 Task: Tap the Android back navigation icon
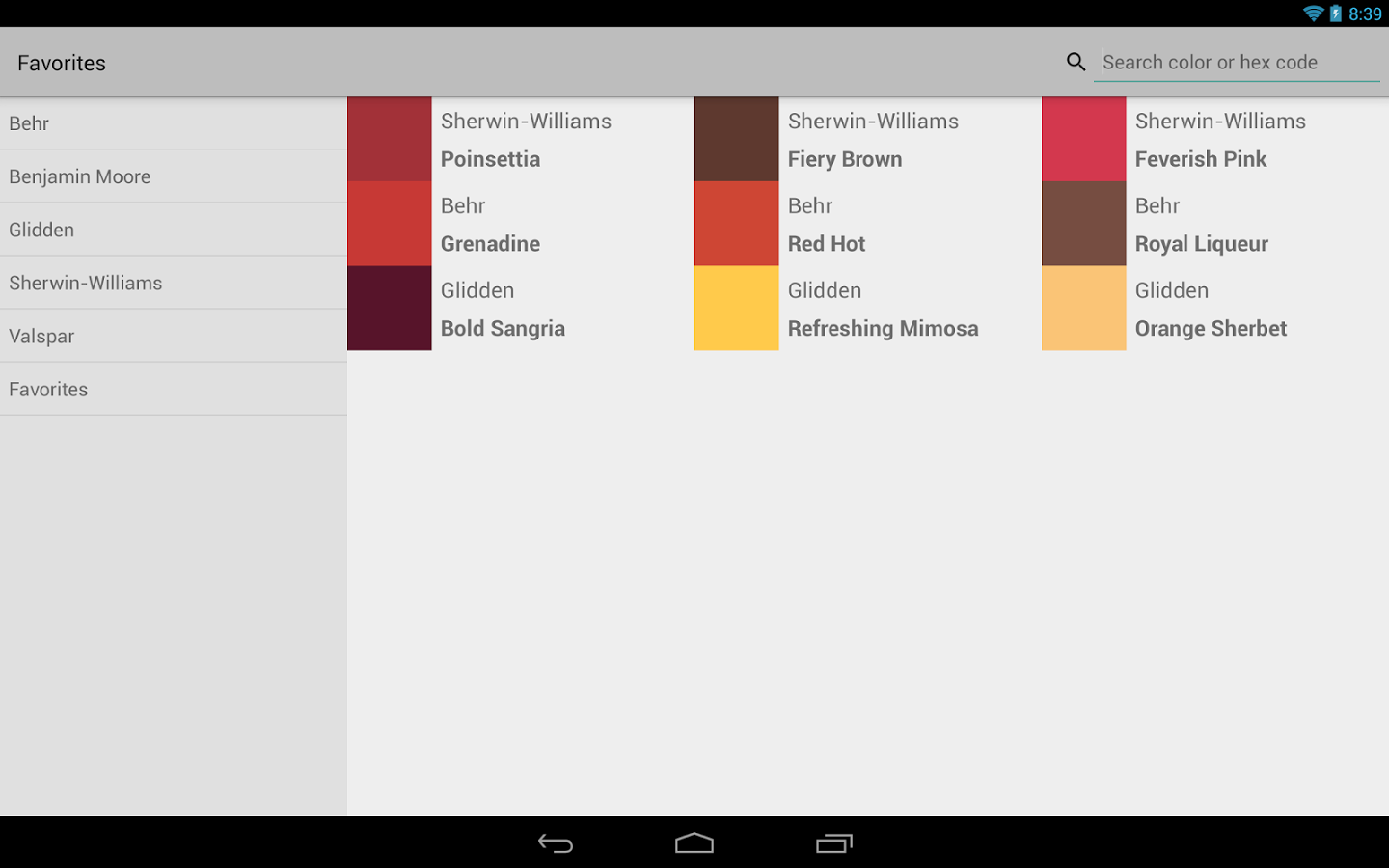click(556, 843)
